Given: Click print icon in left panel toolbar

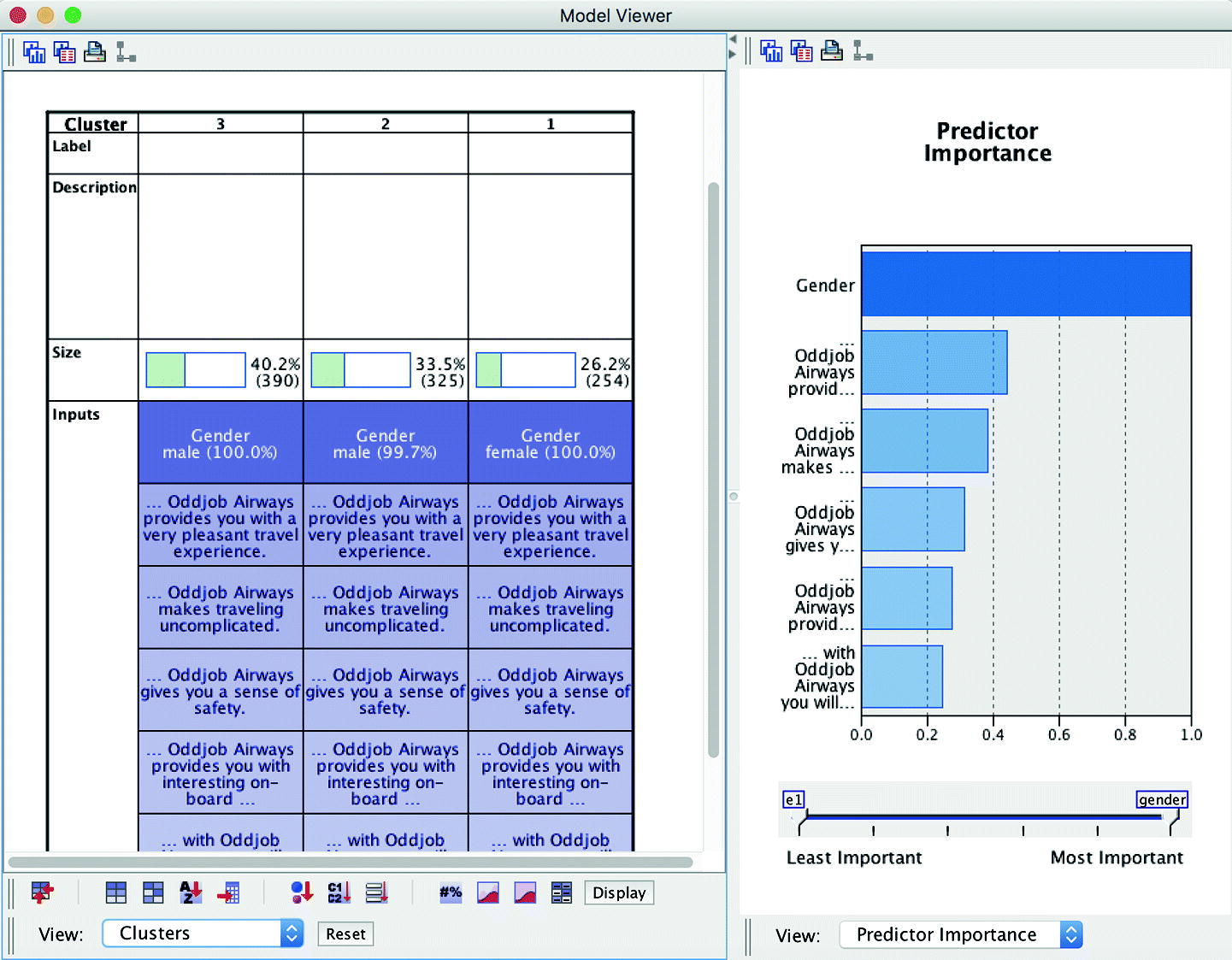Looking at the screenshot, I should point(95,52).
